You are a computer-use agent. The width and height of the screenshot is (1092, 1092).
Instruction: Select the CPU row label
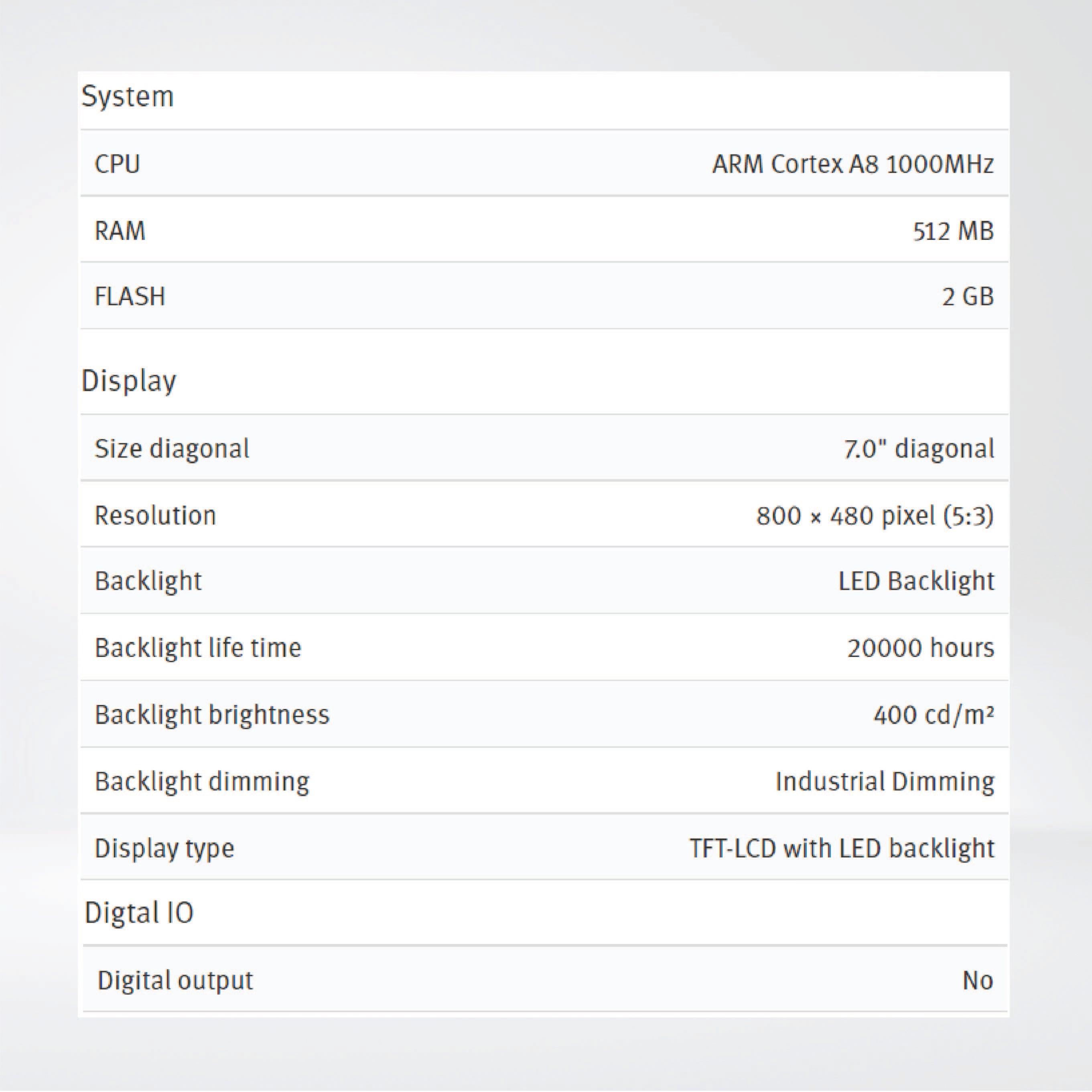pos(117,164)
